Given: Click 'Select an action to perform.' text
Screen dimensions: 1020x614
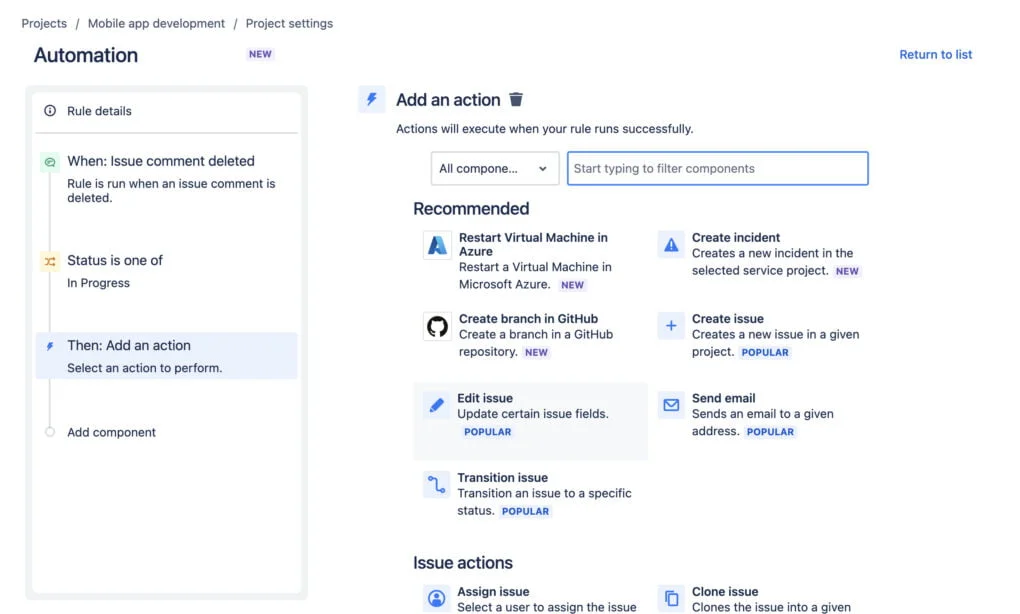Looking at the screenshot, I should pyautogui.click(x=144, y=368).
